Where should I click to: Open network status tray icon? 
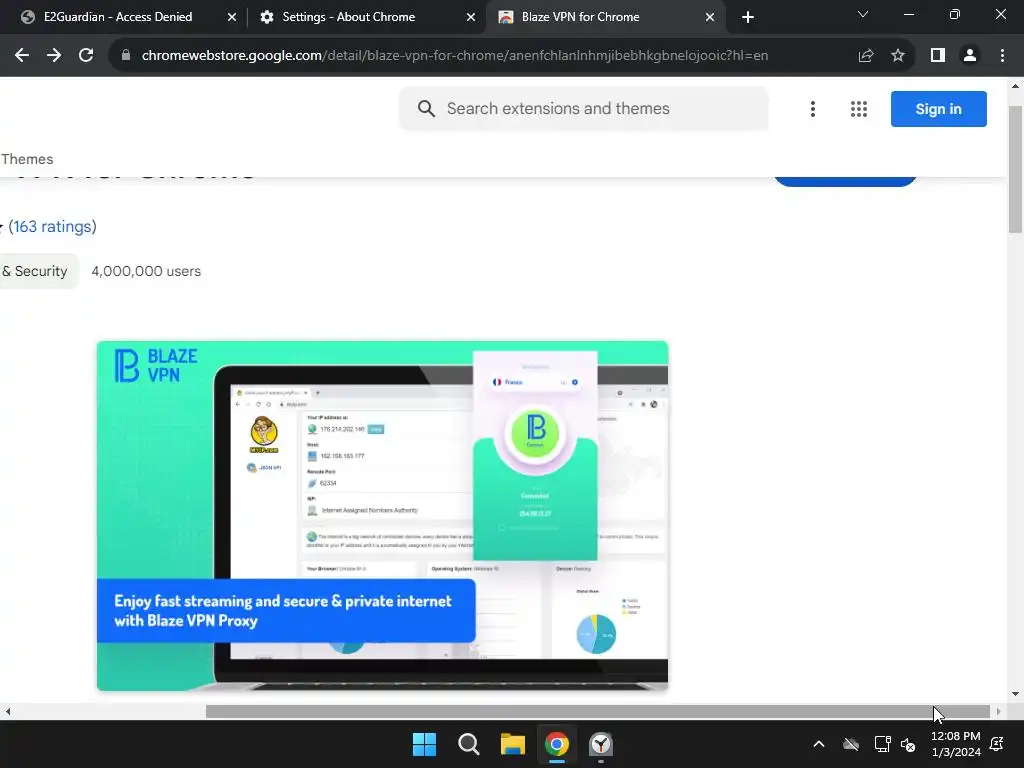(x=882, y=744)
